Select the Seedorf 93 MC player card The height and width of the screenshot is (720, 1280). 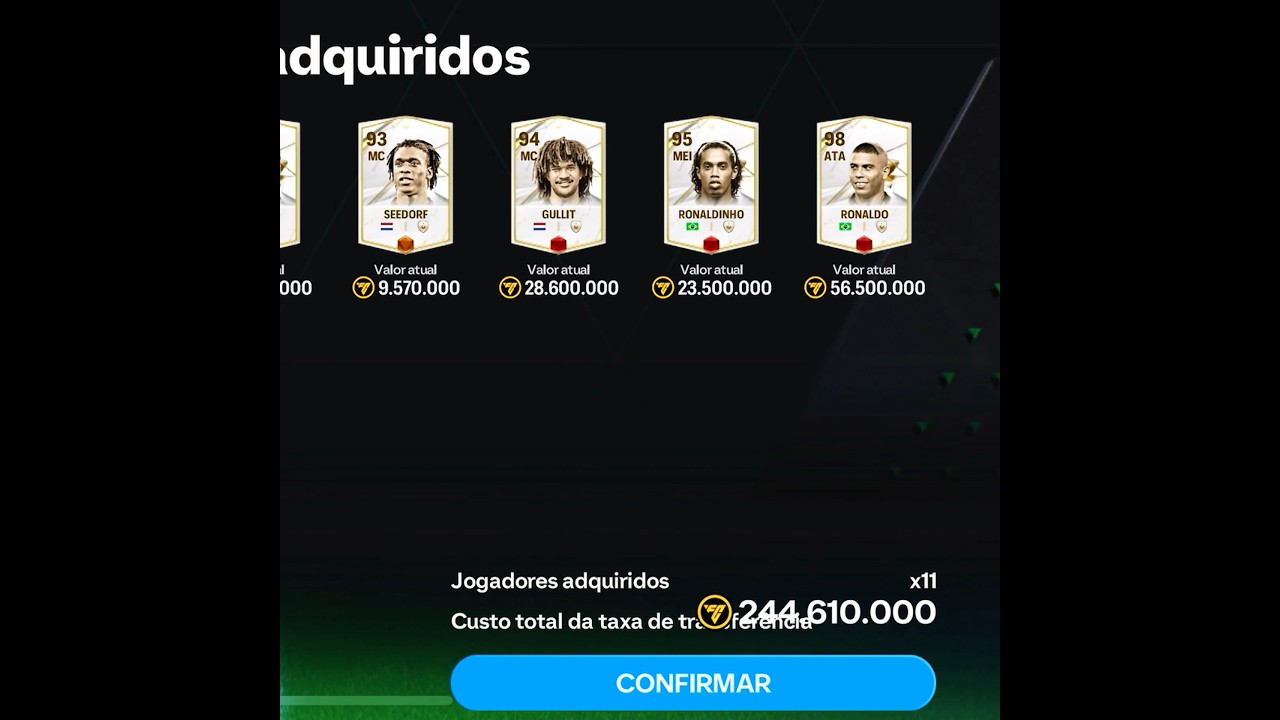coord(405,185)
